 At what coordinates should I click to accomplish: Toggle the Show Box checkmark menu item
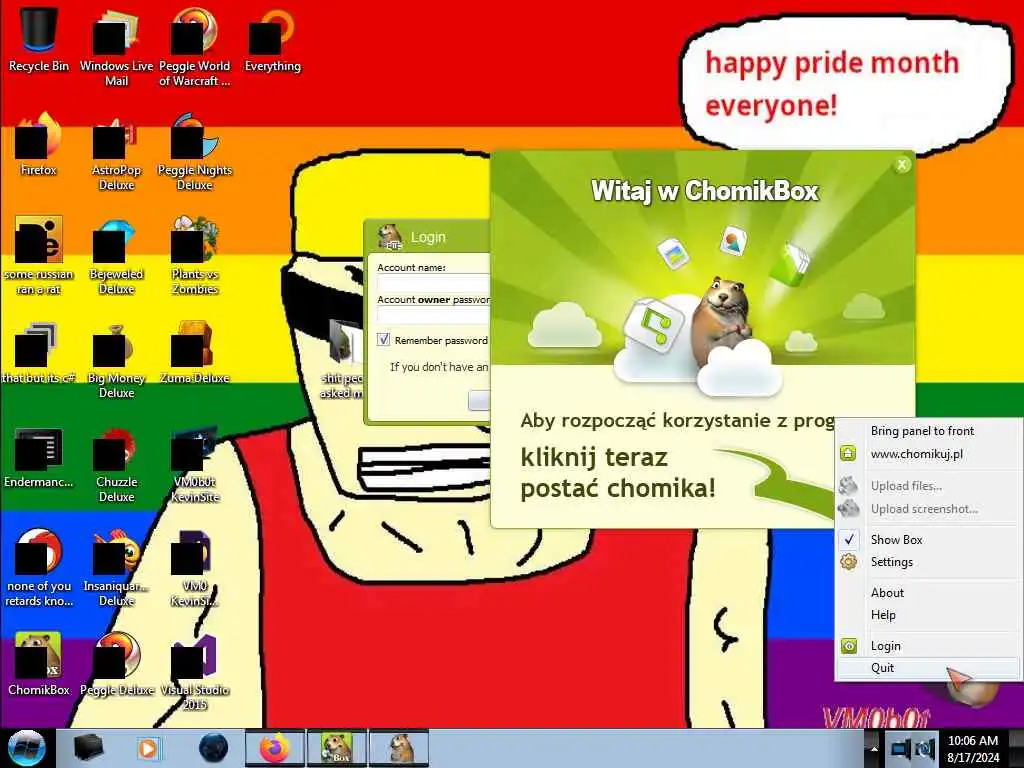929,539
